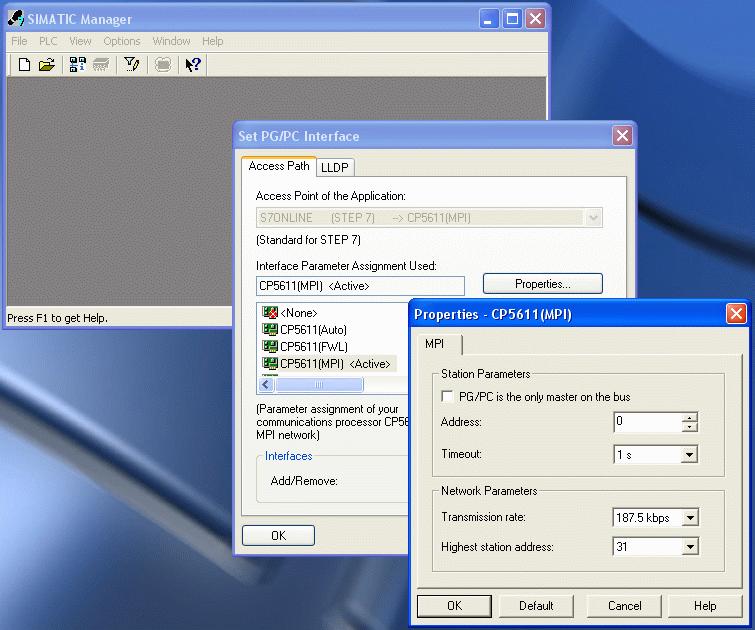Click the card icon beside CP5611(FWL)

[270, 346]
